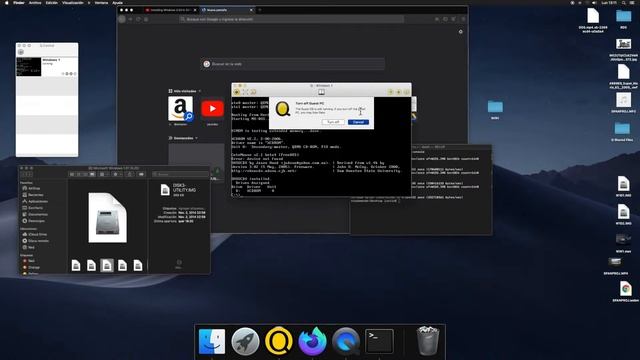Click the large disk image preview in Finder
640x360 pixels.
tap(107, 218)
